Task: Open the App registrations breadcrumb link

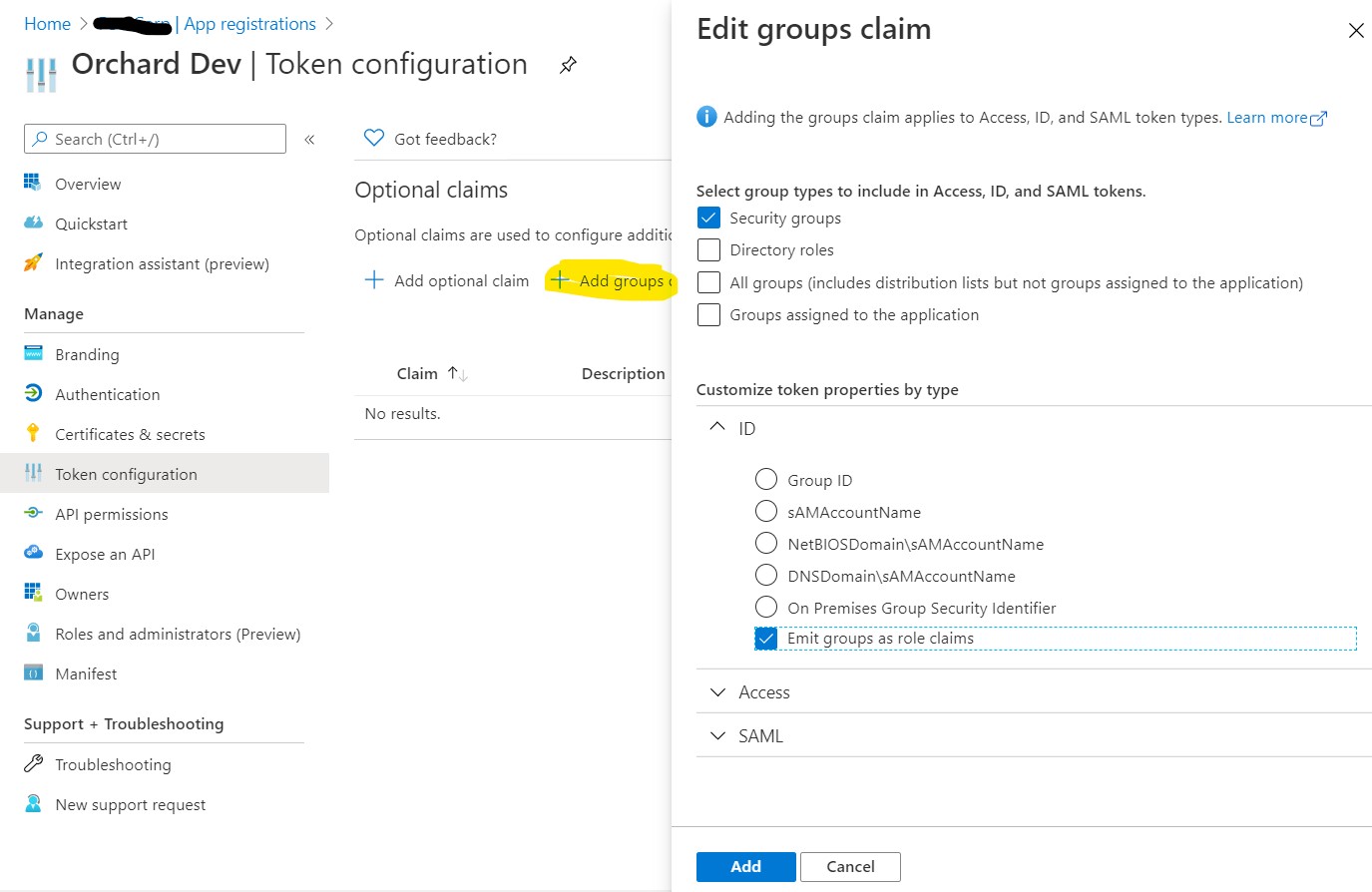Action: tap(250, 24)
